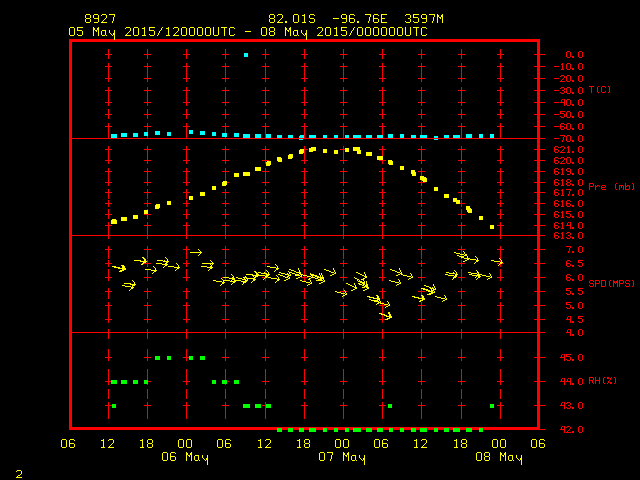
Task: Click the elevation value 3597M
Action: [424, 19]
